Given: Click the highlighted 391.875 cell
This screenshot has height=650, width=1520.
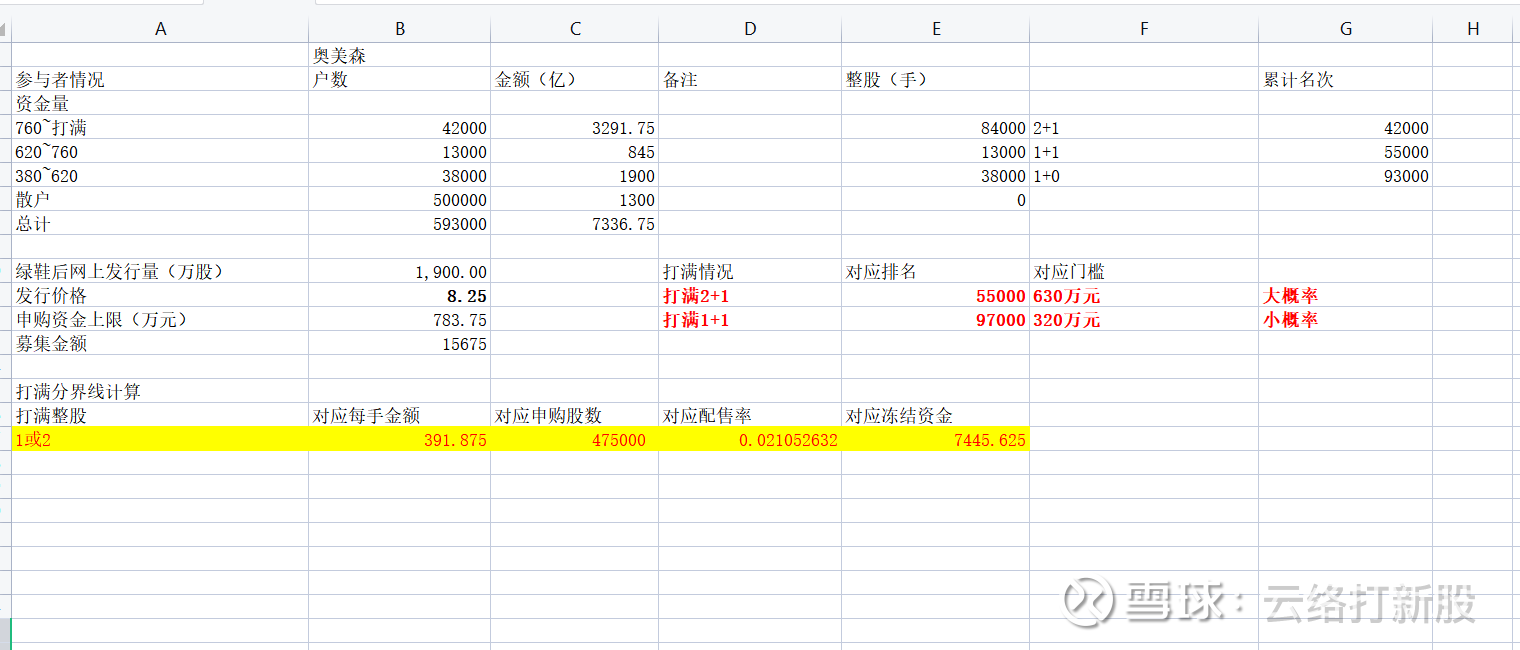Looking at the screenshot, I should [x=400, y=439].
